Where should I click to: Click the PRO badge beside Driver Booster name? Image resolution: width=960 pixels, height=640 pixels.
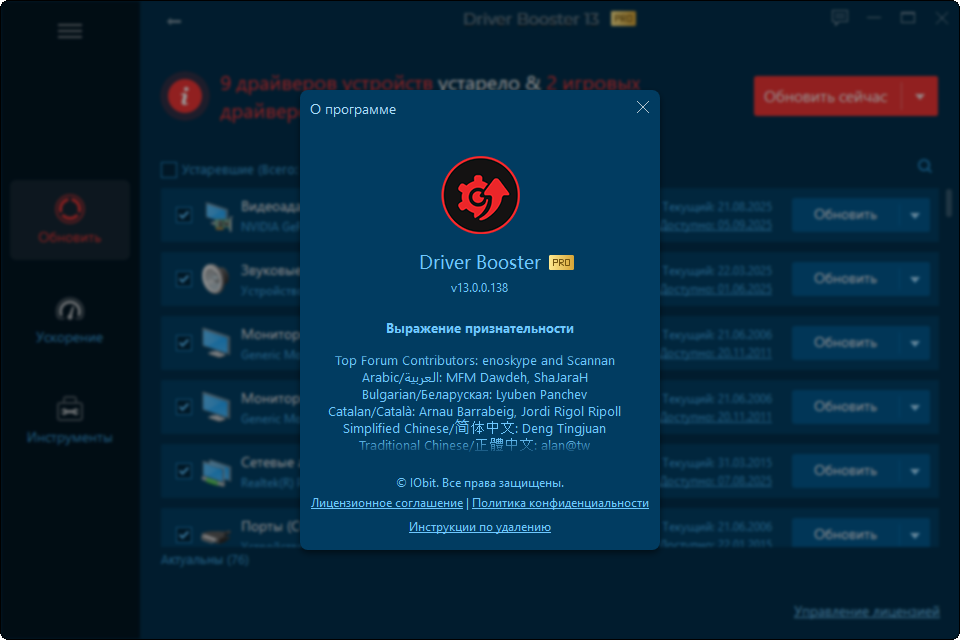561,263
